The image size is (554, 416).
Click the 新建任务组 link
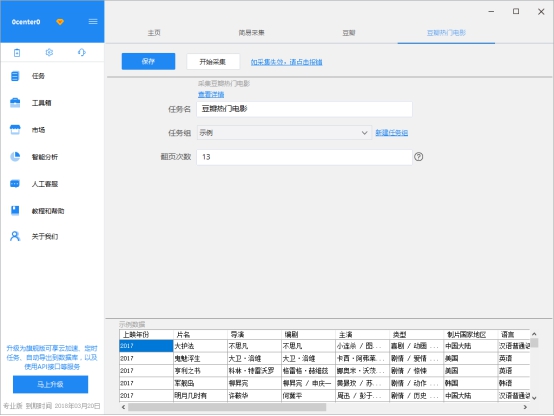tap(391, 133)
